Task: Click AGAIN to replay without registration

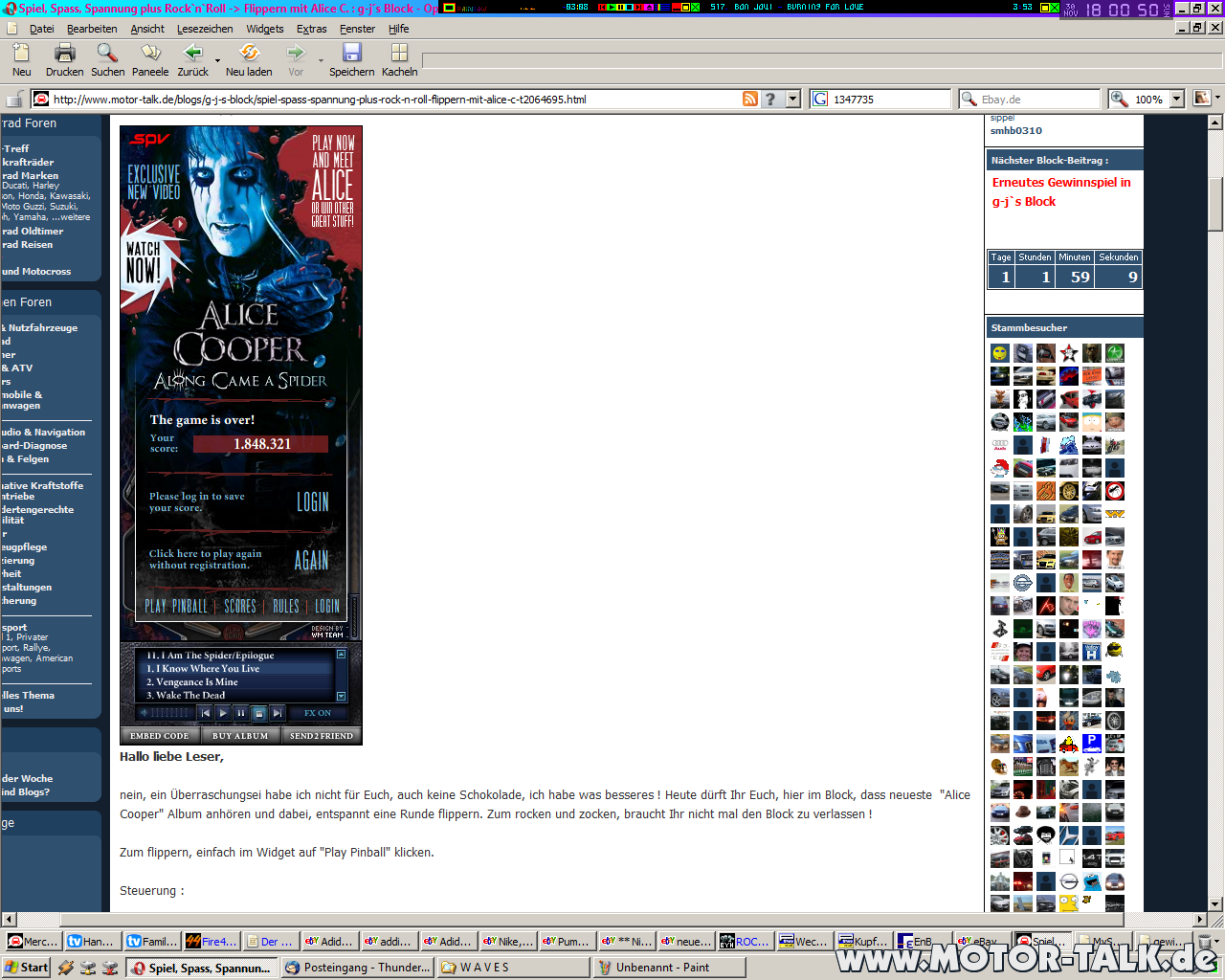Action: (x=311, y=560)
